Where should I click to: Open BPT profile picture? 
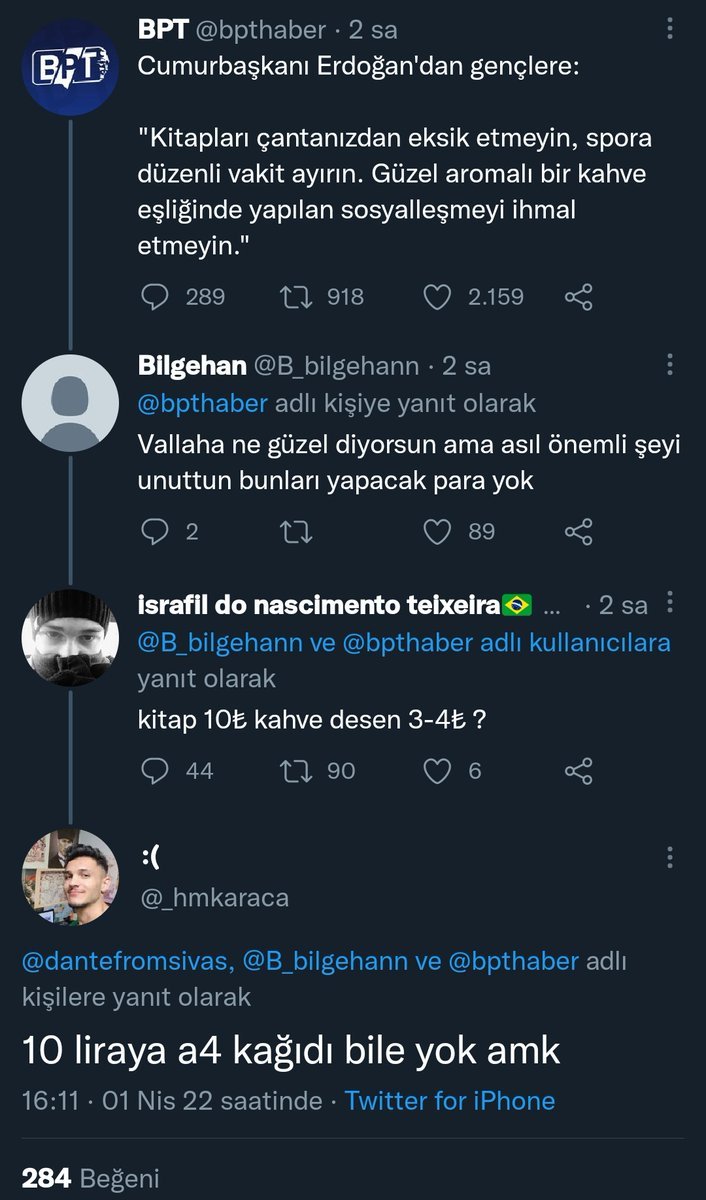tap(70, 68)
